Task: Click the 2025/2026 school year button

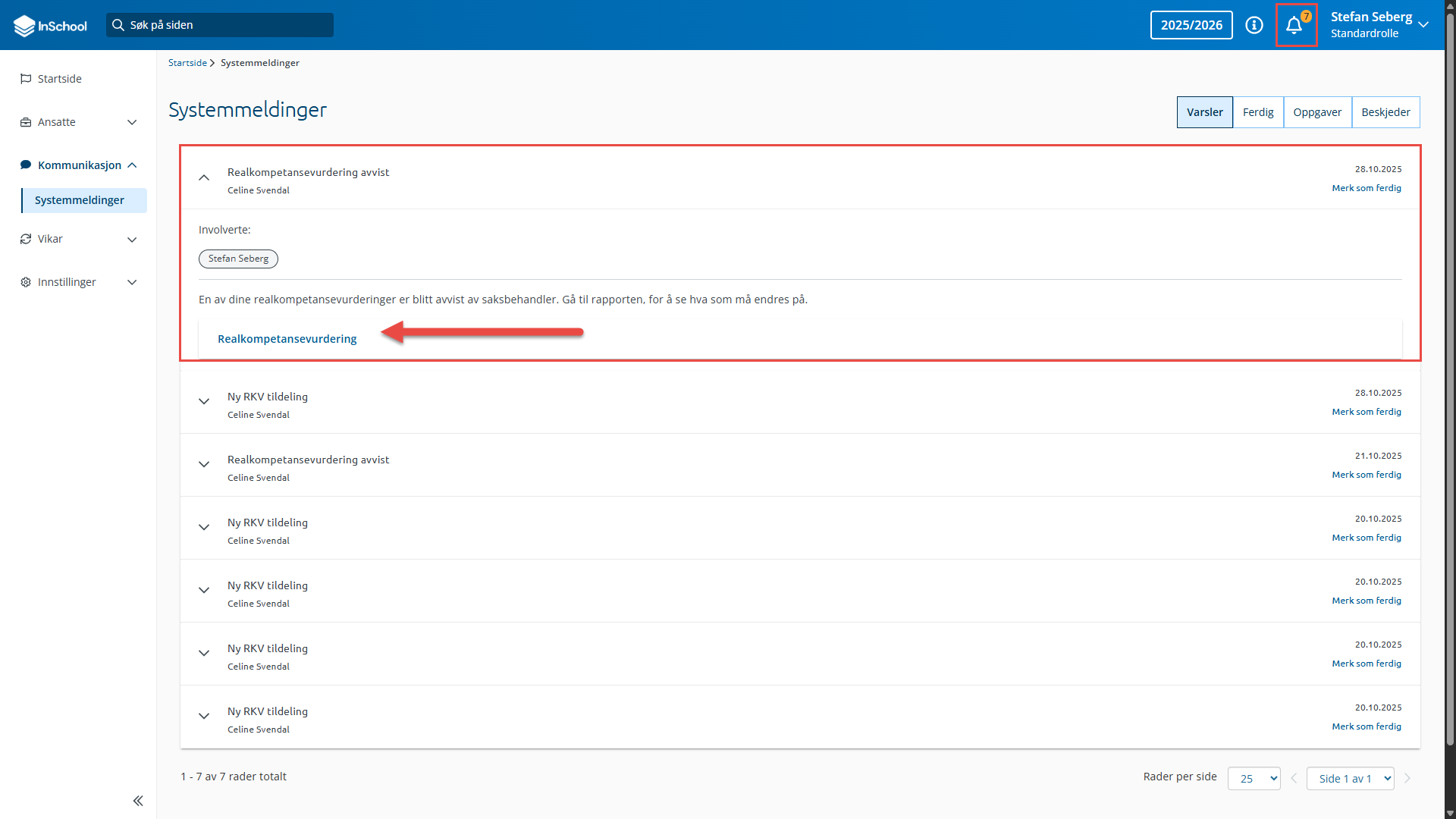Action: 1191,25
